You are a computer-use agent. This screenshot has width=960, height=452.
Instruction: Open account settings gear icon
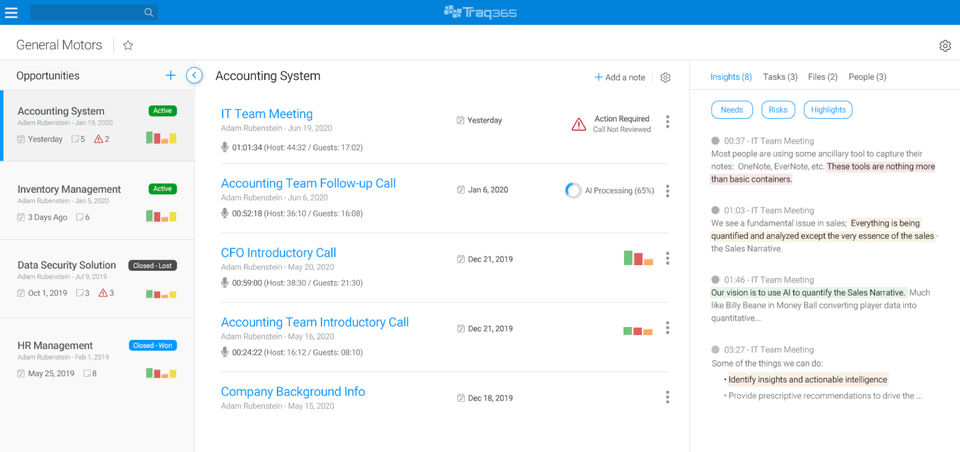pos(945,45)
